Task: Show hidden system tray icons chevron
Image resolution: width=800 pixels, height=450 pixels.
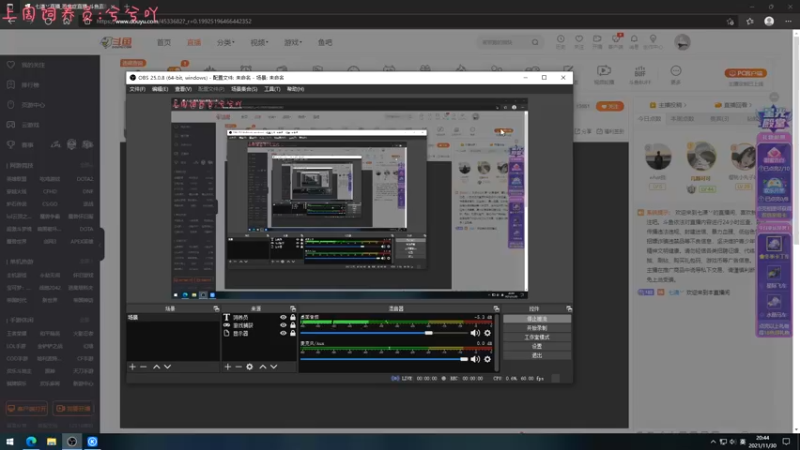Action: tap(713, 442)
